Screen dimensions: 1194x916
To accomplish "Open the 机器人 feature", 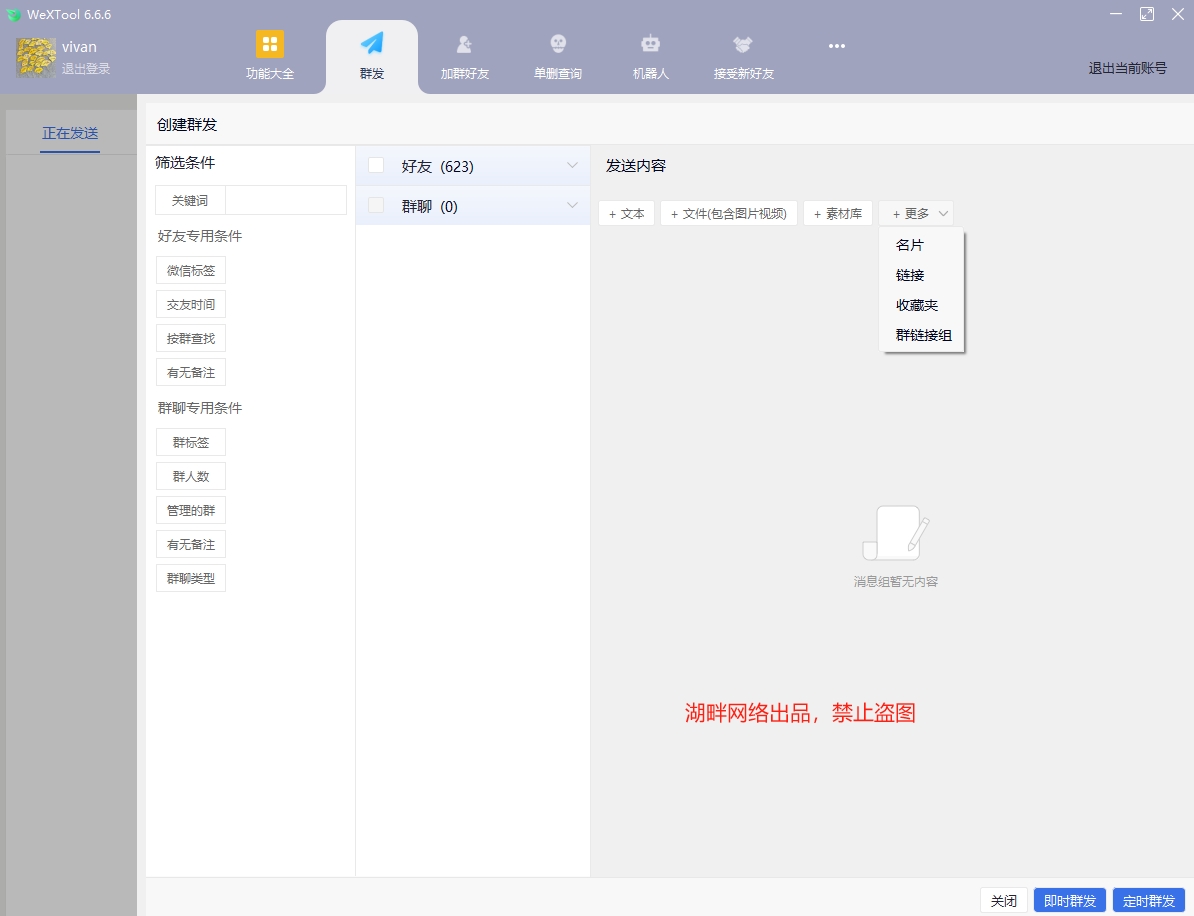I will 651,55.
